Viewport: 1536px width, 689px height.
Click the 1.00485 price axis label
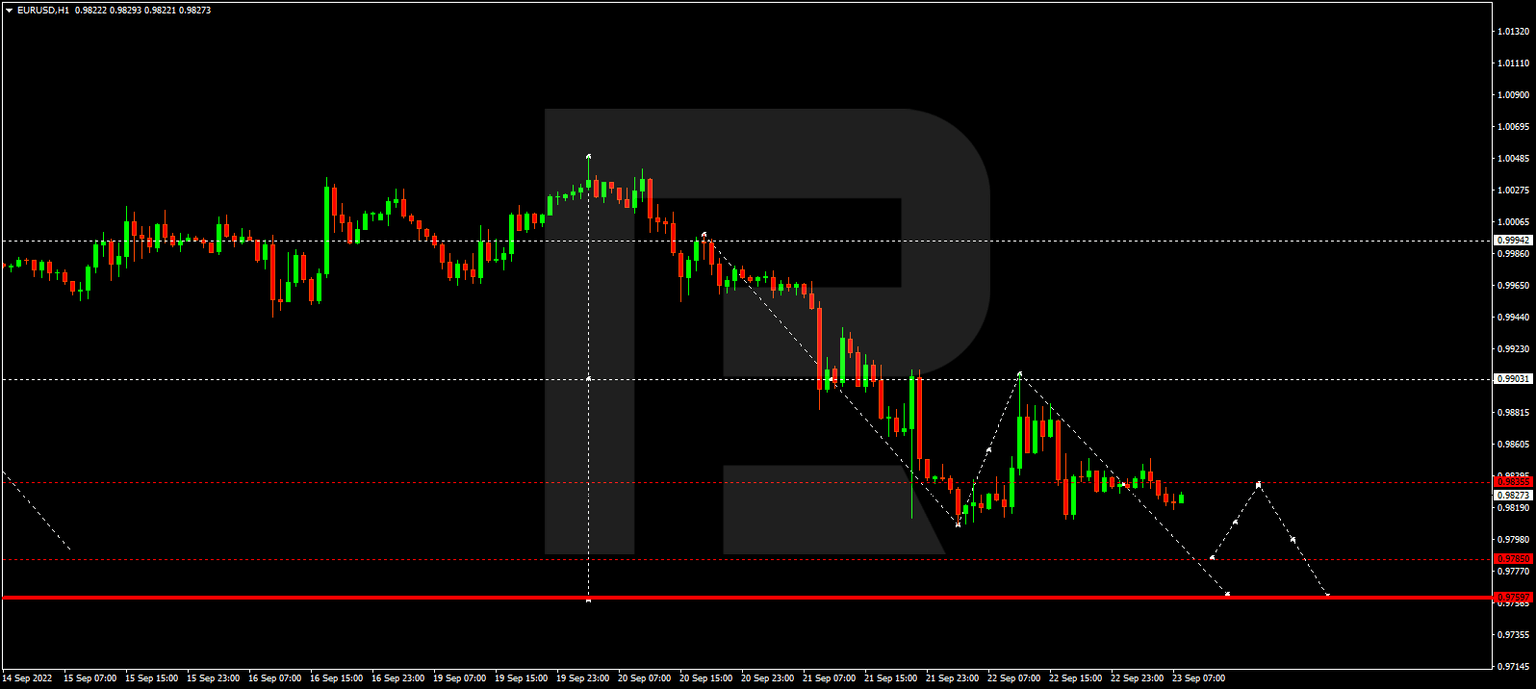(1514, 158)
